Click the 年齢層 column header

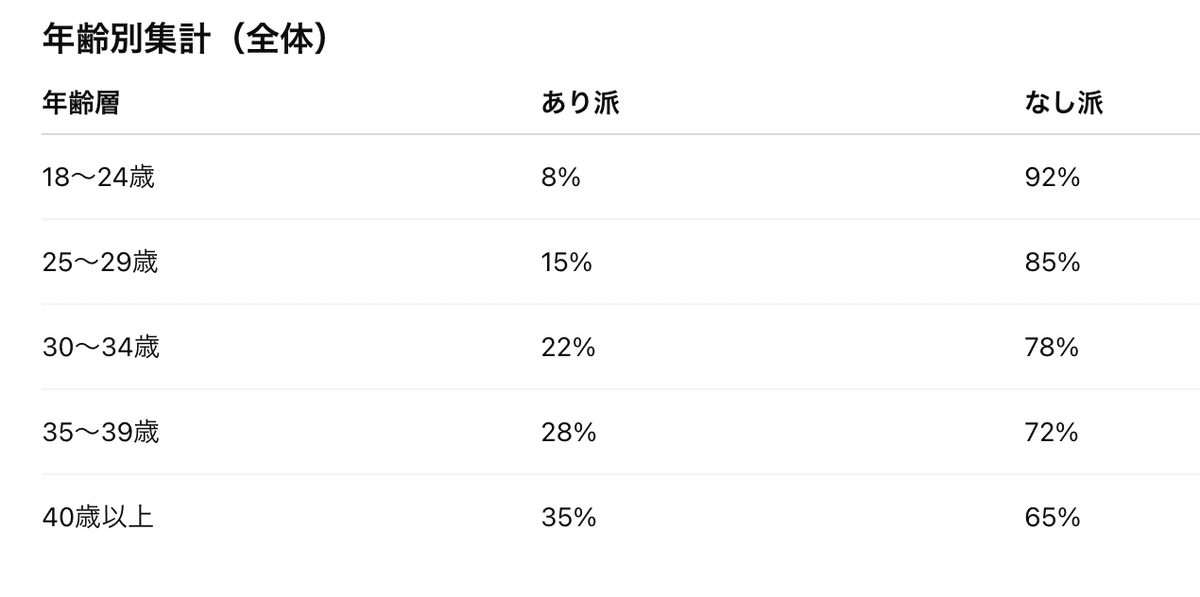pyautogui.click(x=81, y=103)
